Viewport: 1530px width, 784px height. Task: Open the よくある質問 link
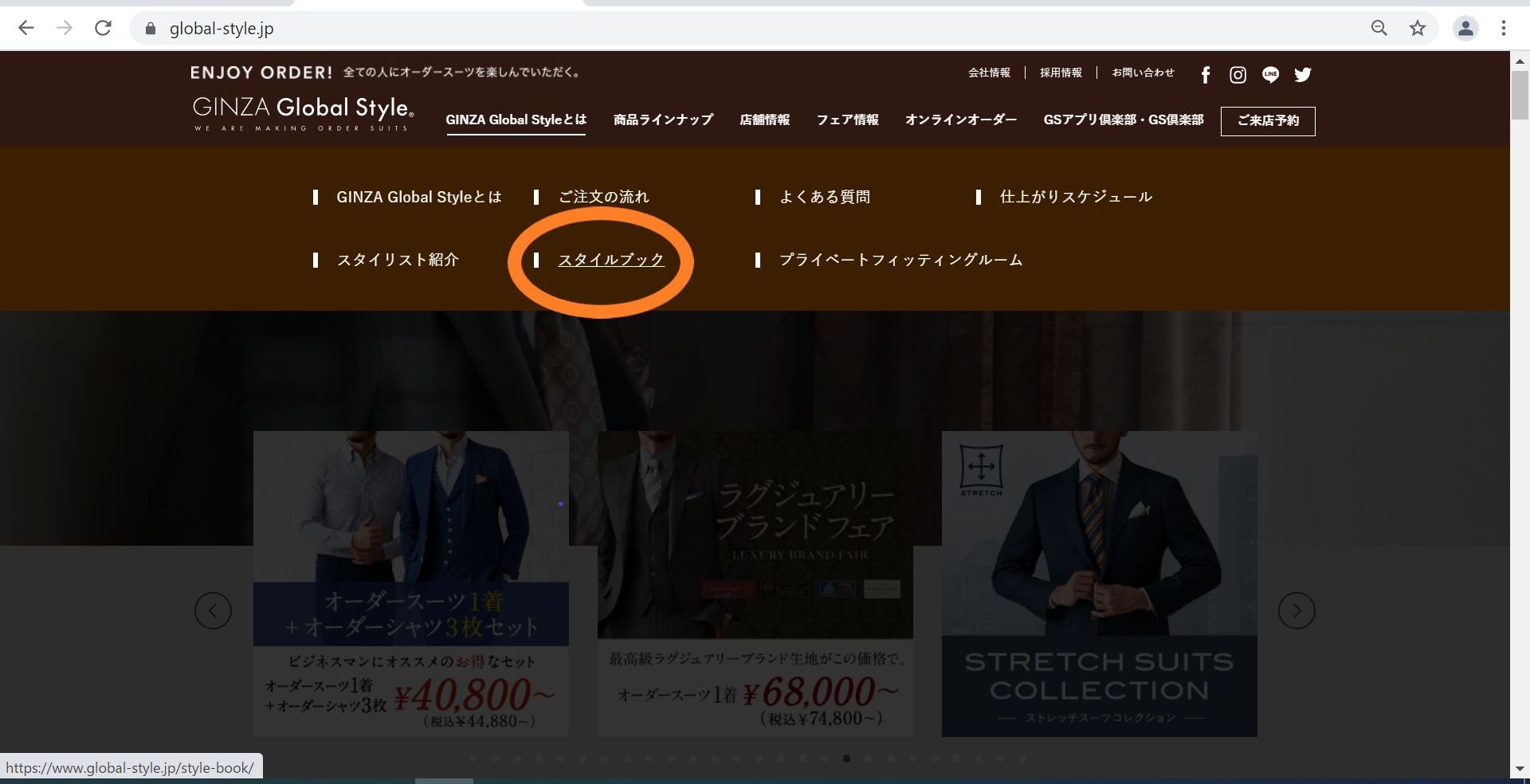pyautogui.click(x=824, y=197)
